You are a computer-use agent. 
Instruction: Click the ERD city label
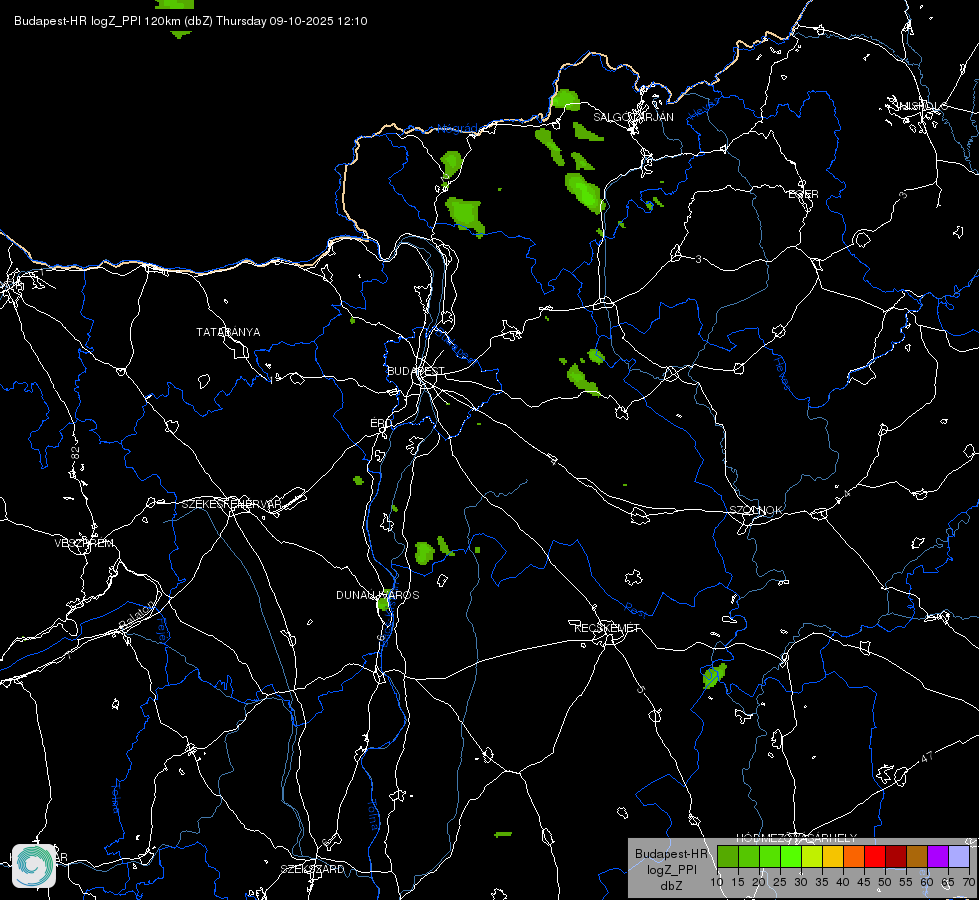(x=381, y=423)
